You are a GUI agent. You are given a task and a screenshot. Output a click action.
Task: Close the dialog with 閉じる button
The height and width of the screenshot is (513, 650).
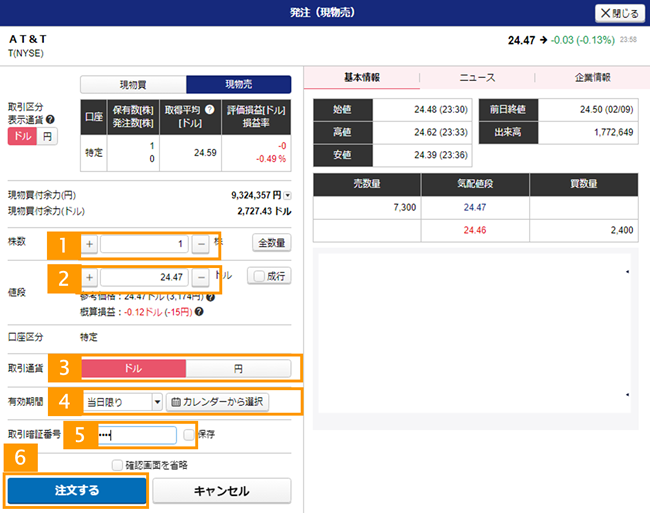point(620,13)
